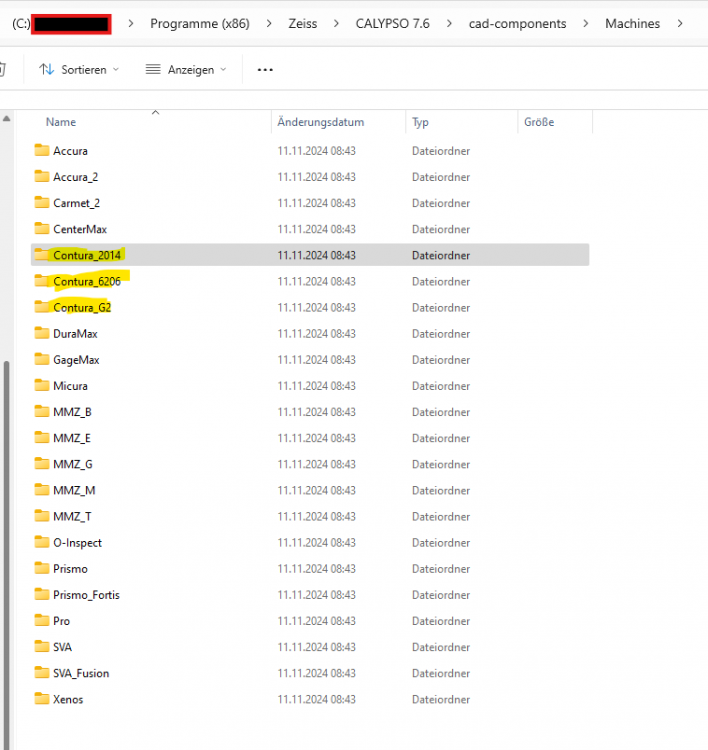Sort by the Name column header

coord(61,122)
